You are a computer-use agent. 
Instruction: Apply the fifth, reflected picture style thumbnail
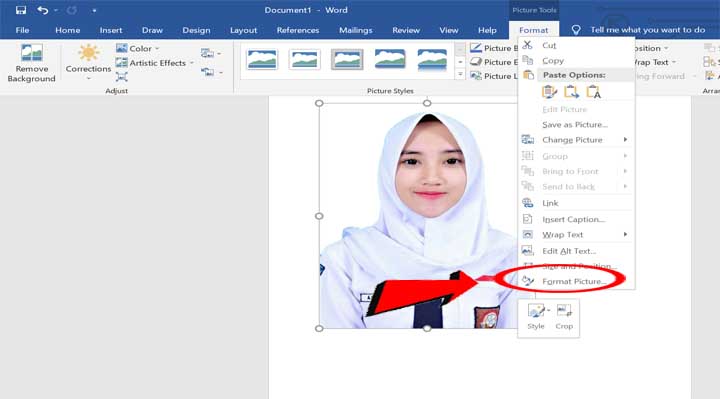[433, 60]
